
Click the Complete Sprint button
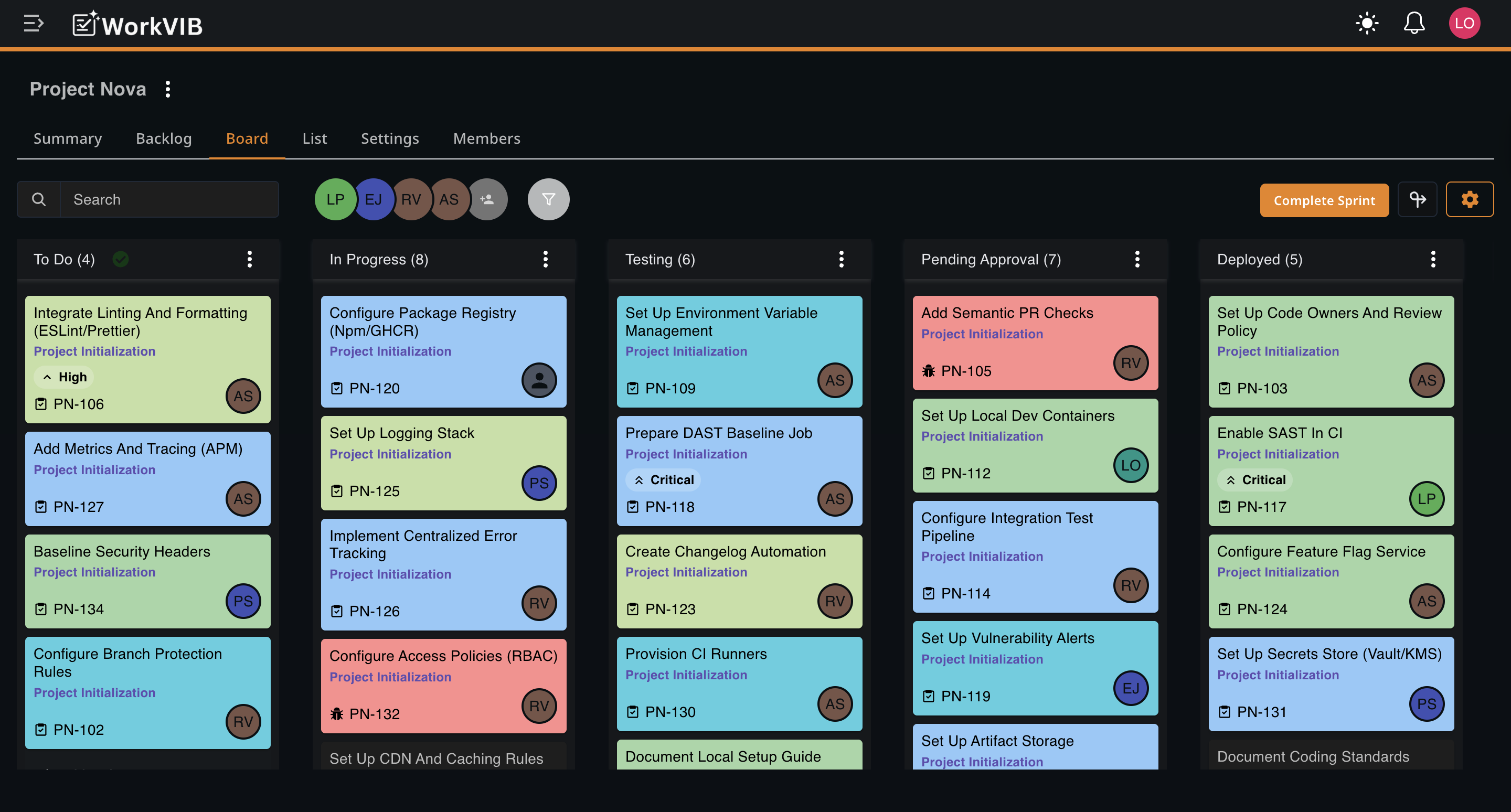1324,200
